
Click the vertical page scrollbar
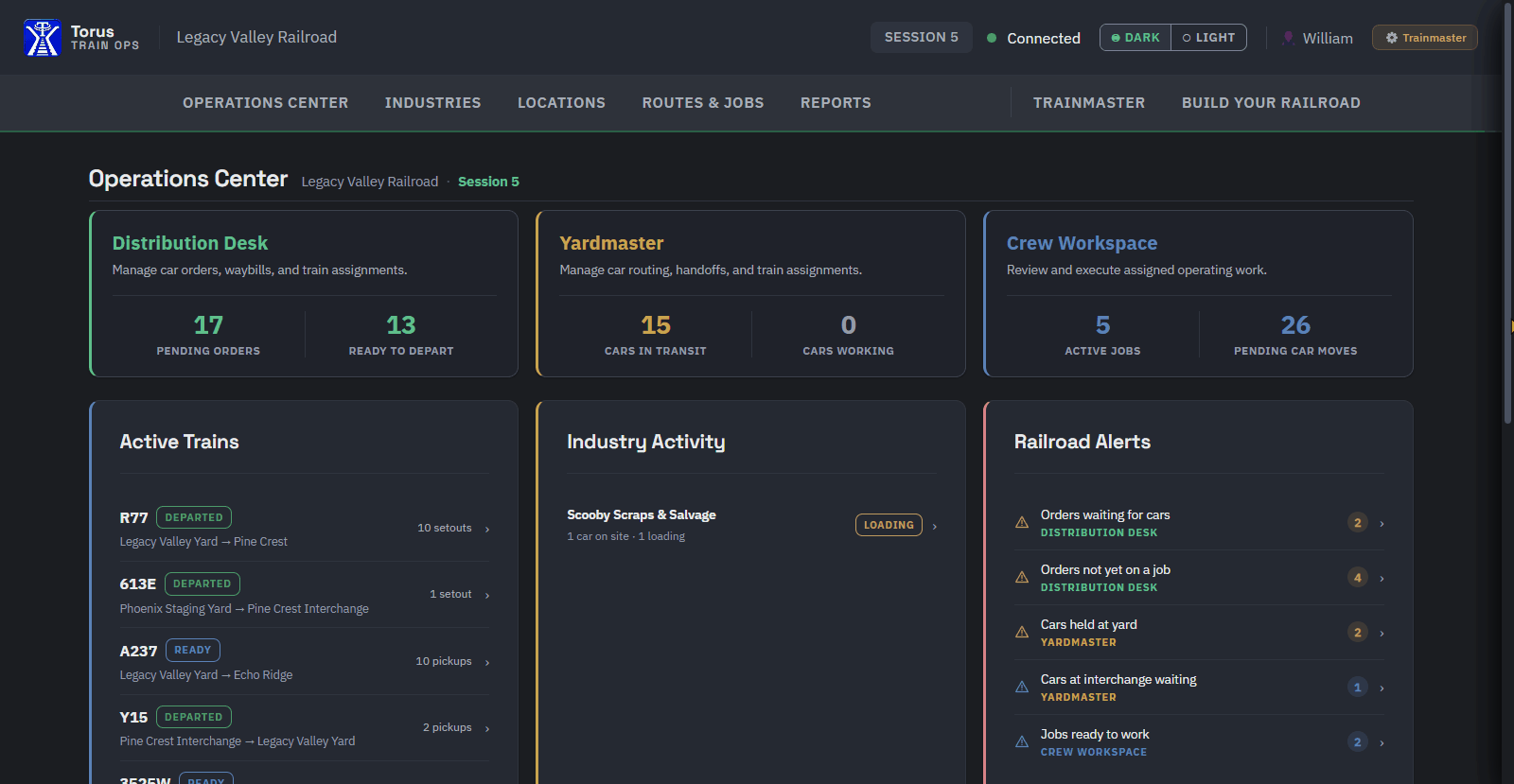[x=1508, y=213]
